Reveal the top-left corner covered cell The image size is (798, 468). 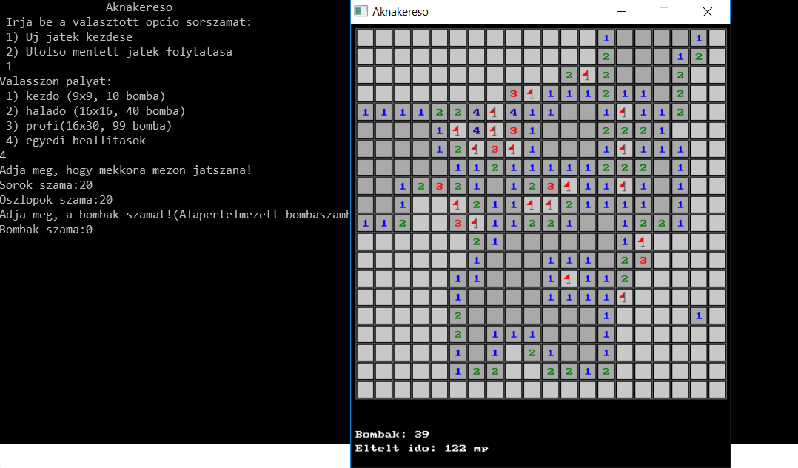(x=365, y=38)
